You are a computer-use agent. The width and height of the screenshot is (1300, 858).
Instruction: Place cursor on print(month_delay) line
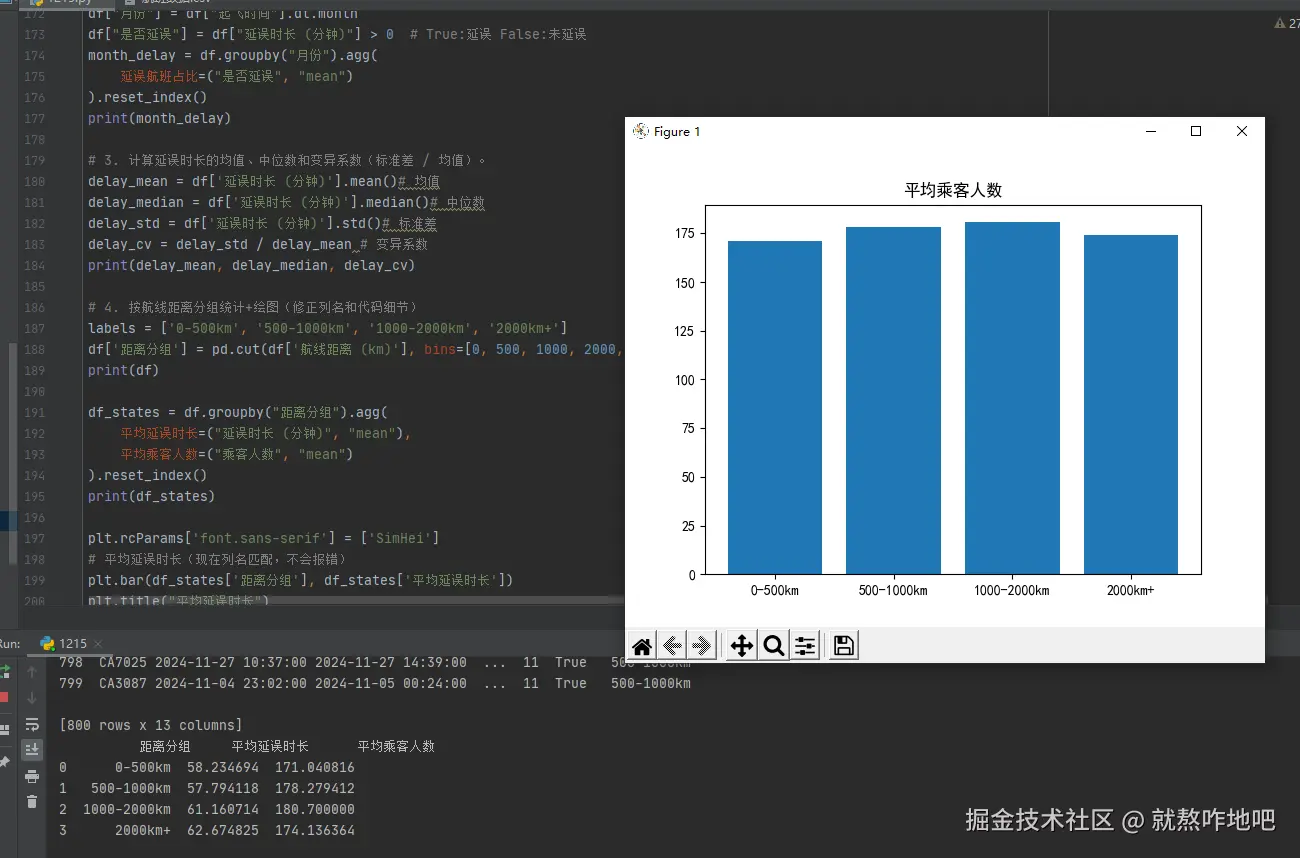click(x=159, y=118)
